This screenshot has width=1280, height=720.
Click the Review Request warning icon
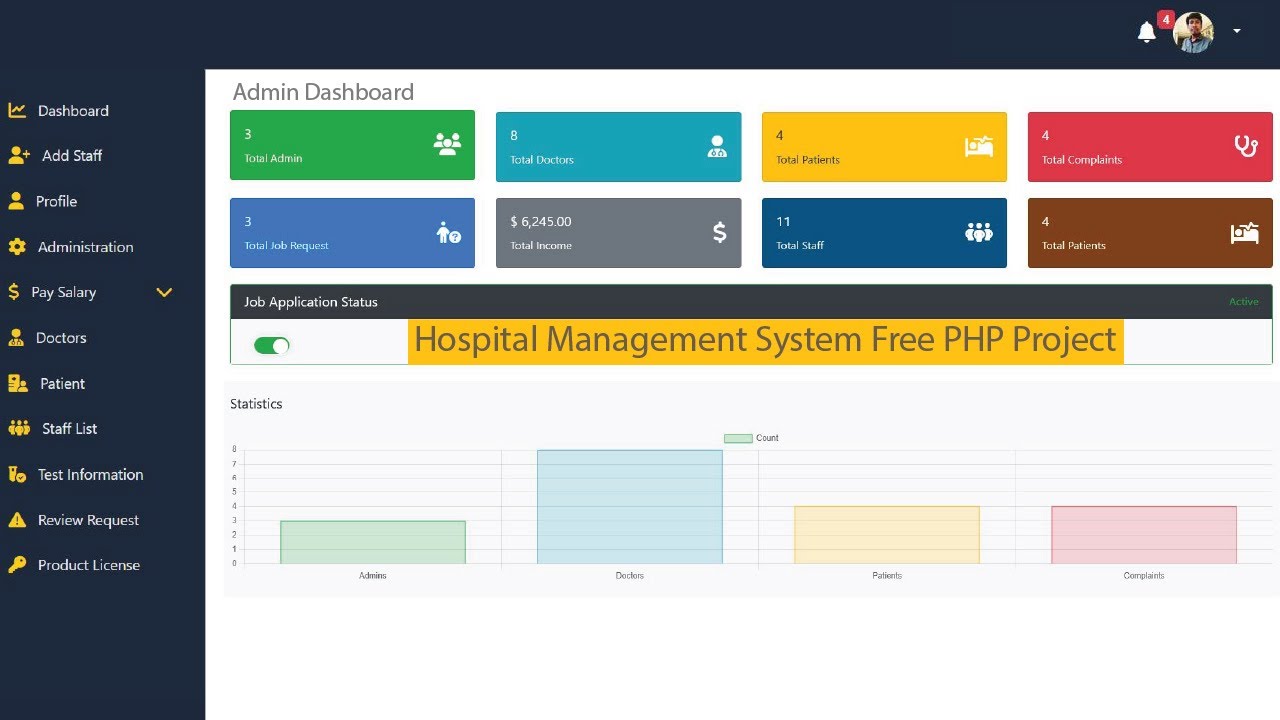(x=17, y=520)
